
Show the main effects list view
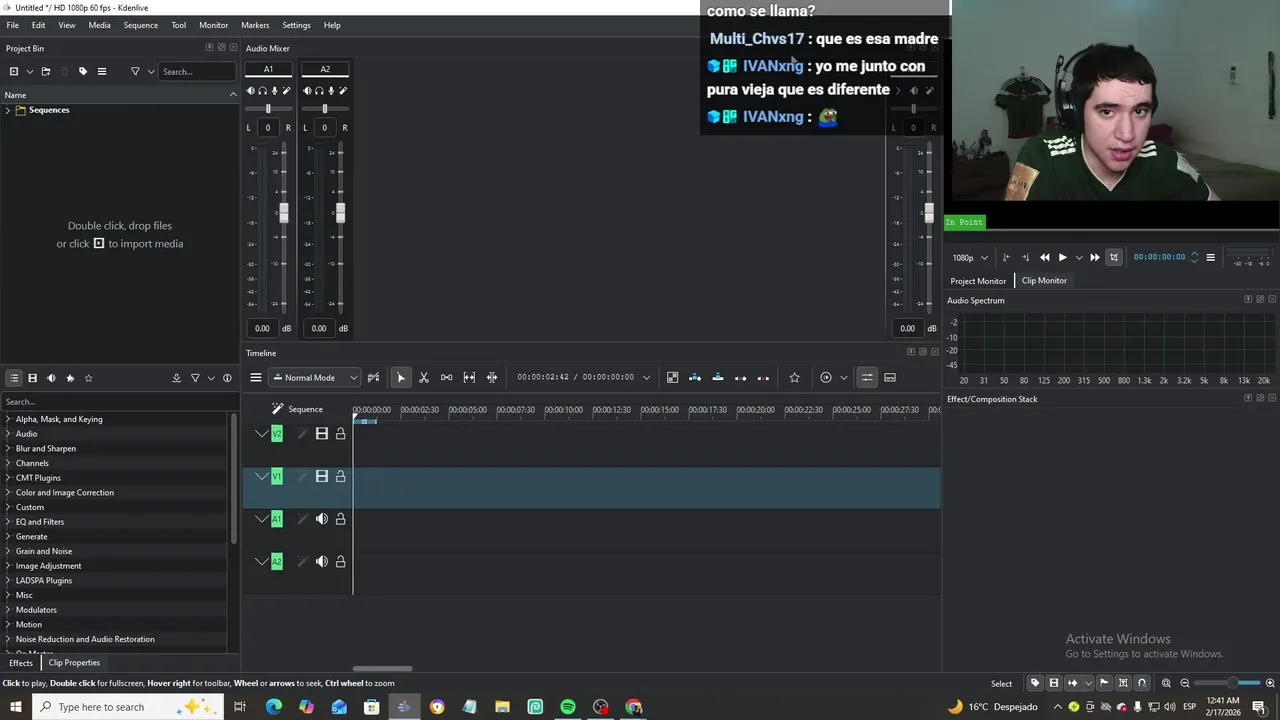[14, 378]
